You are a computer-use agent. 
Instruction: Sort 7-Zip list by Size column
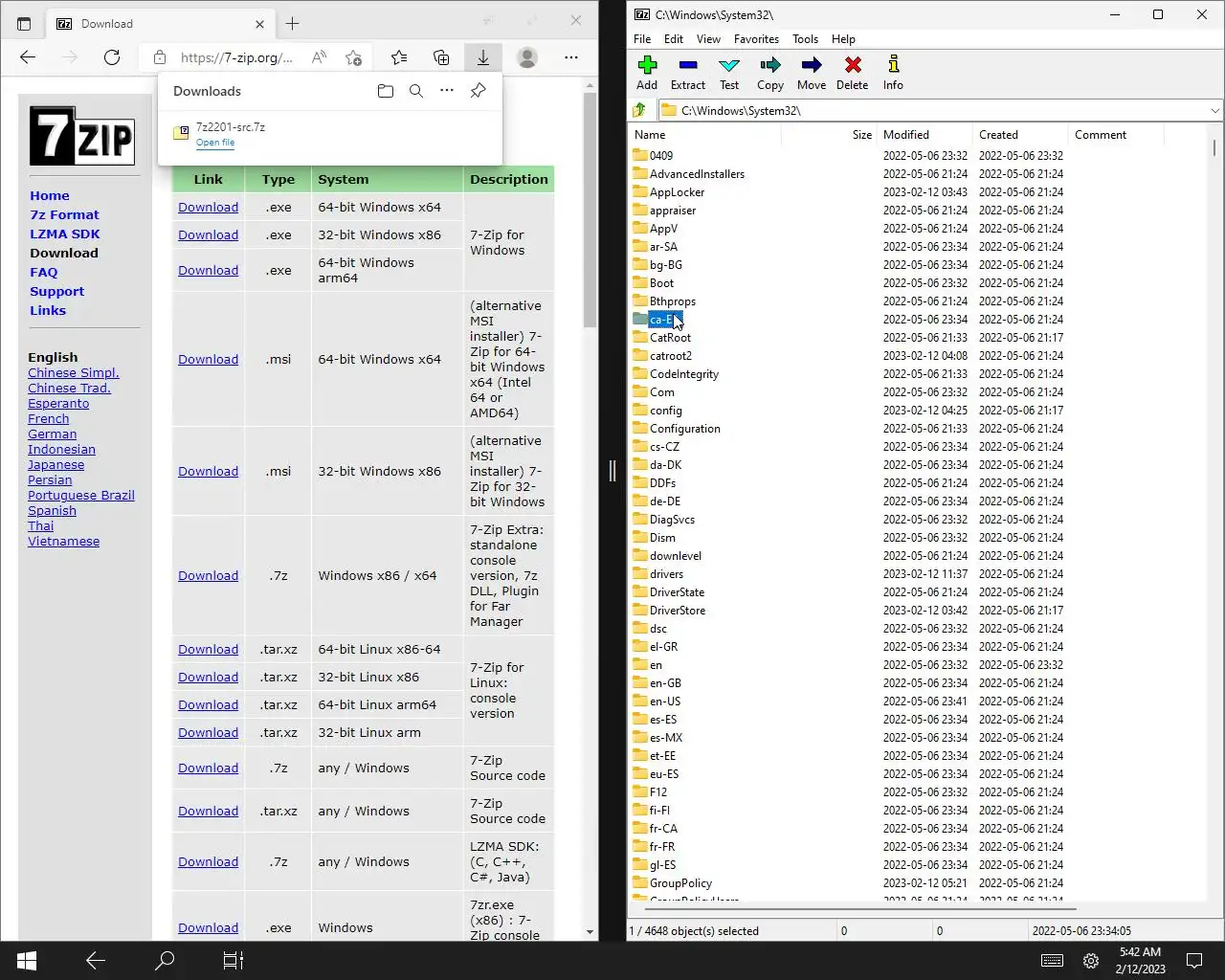click(x=829, y=135)
